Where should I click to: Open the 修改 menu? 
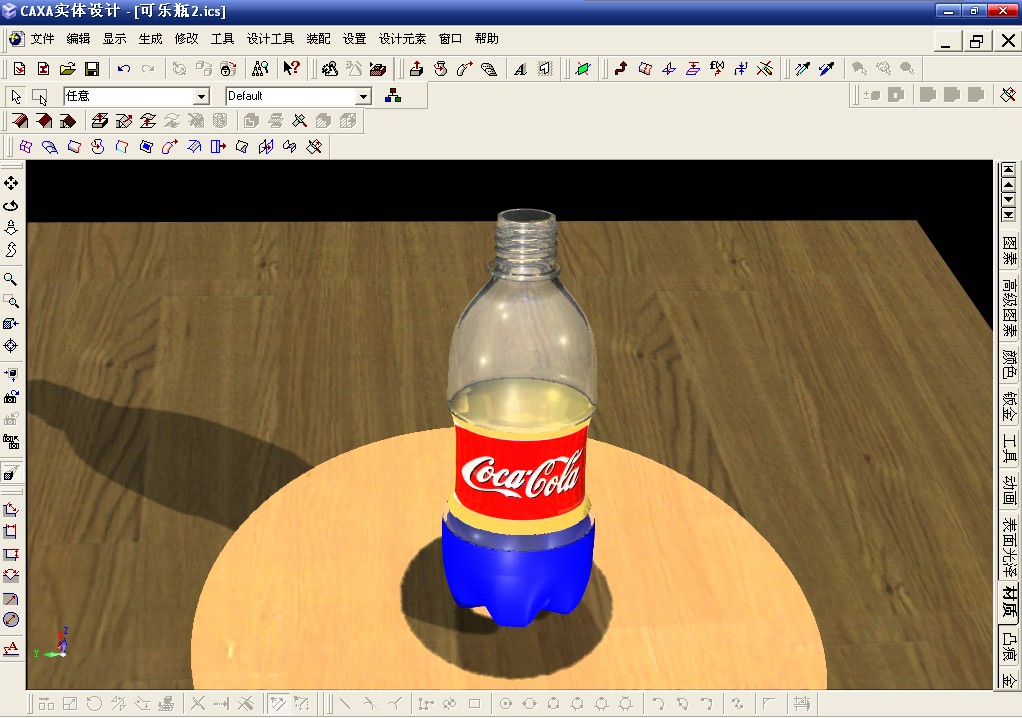[186, 39]
